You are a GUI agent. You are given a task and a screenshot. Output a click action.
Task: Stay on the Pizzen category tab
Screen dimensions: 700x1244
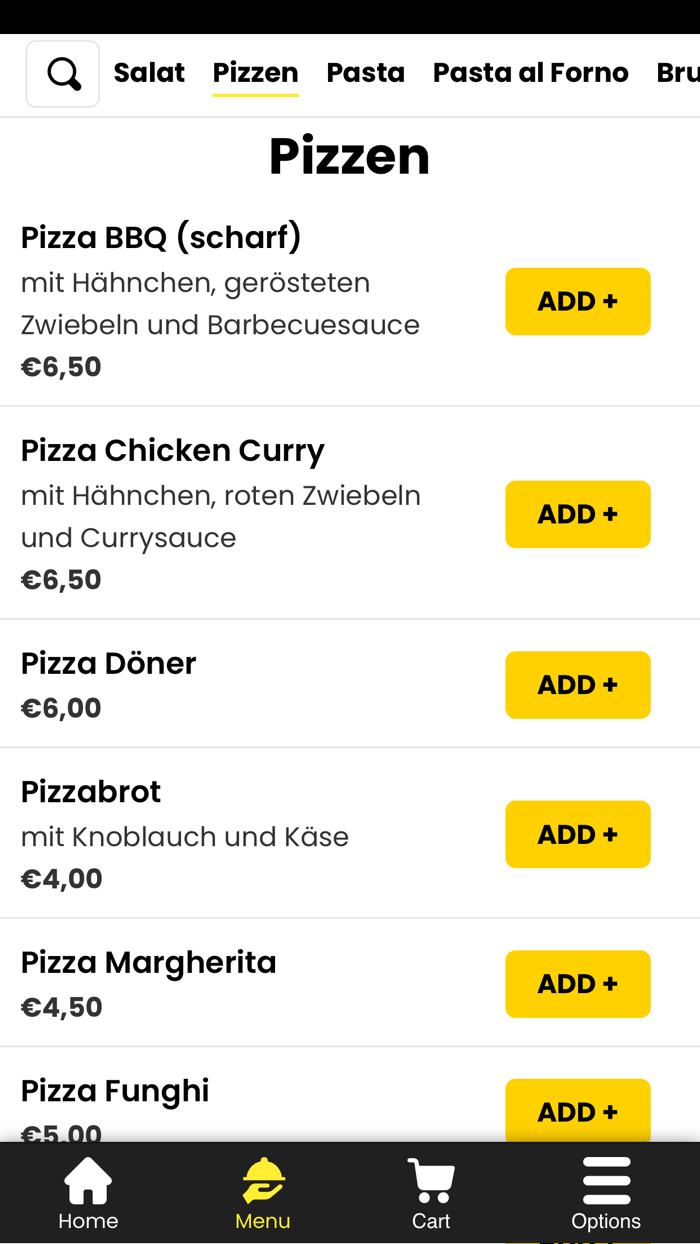tap(255, 72)
